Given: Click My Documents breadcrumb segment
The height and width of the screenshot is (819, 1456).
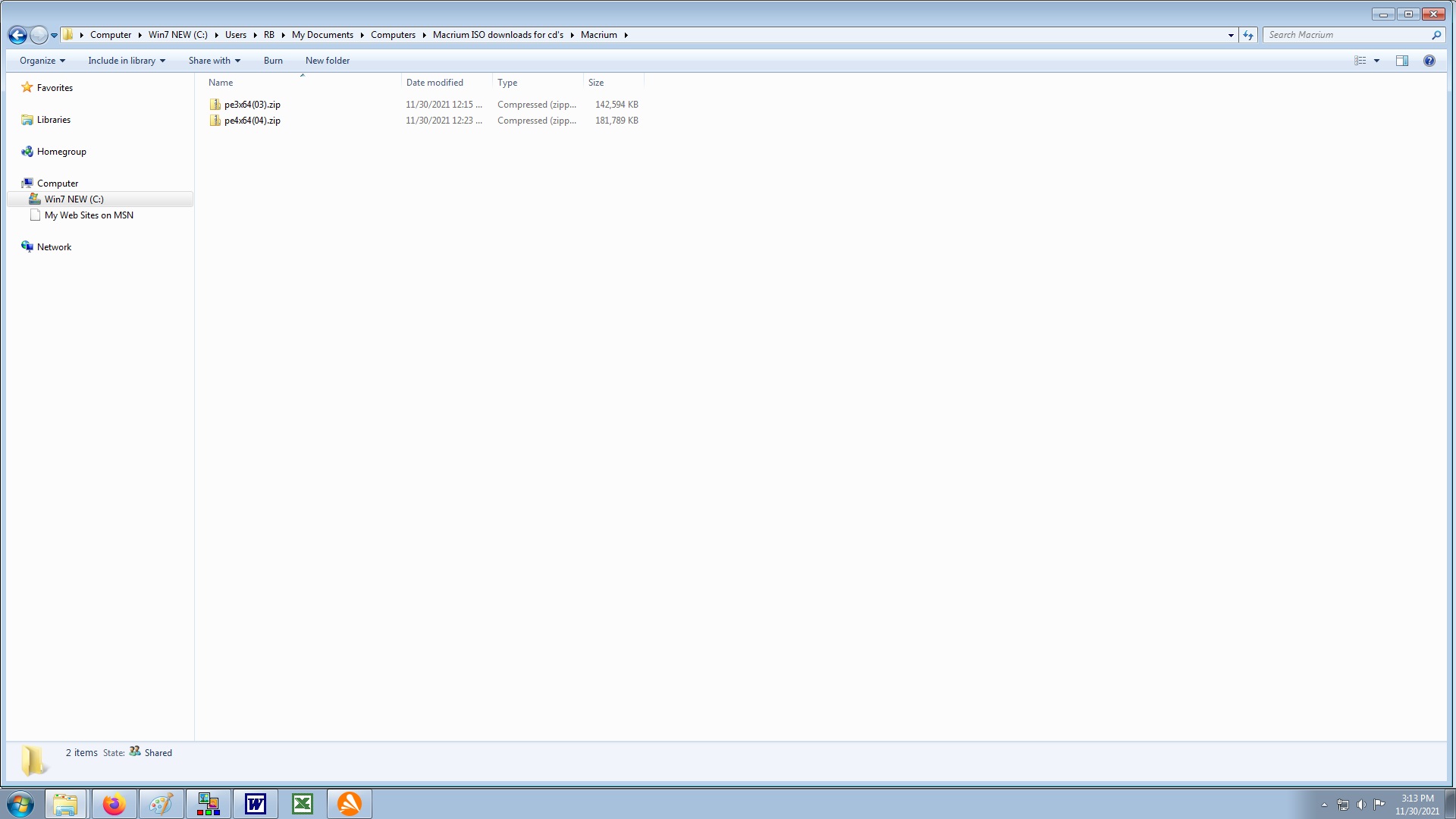Looking at the screenshot, I should click(x=322, y=35).
